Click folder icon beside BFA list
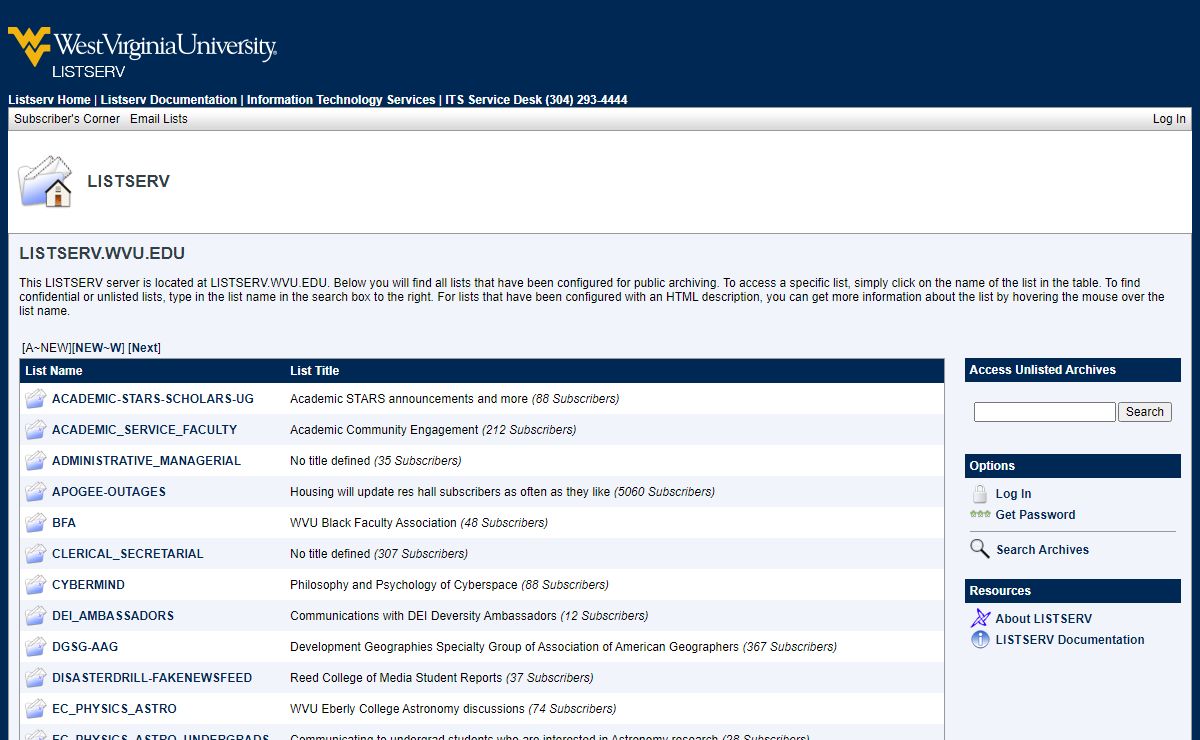Image resolution: width=1200 pixels, height=740 pixels. pos(36,523)
